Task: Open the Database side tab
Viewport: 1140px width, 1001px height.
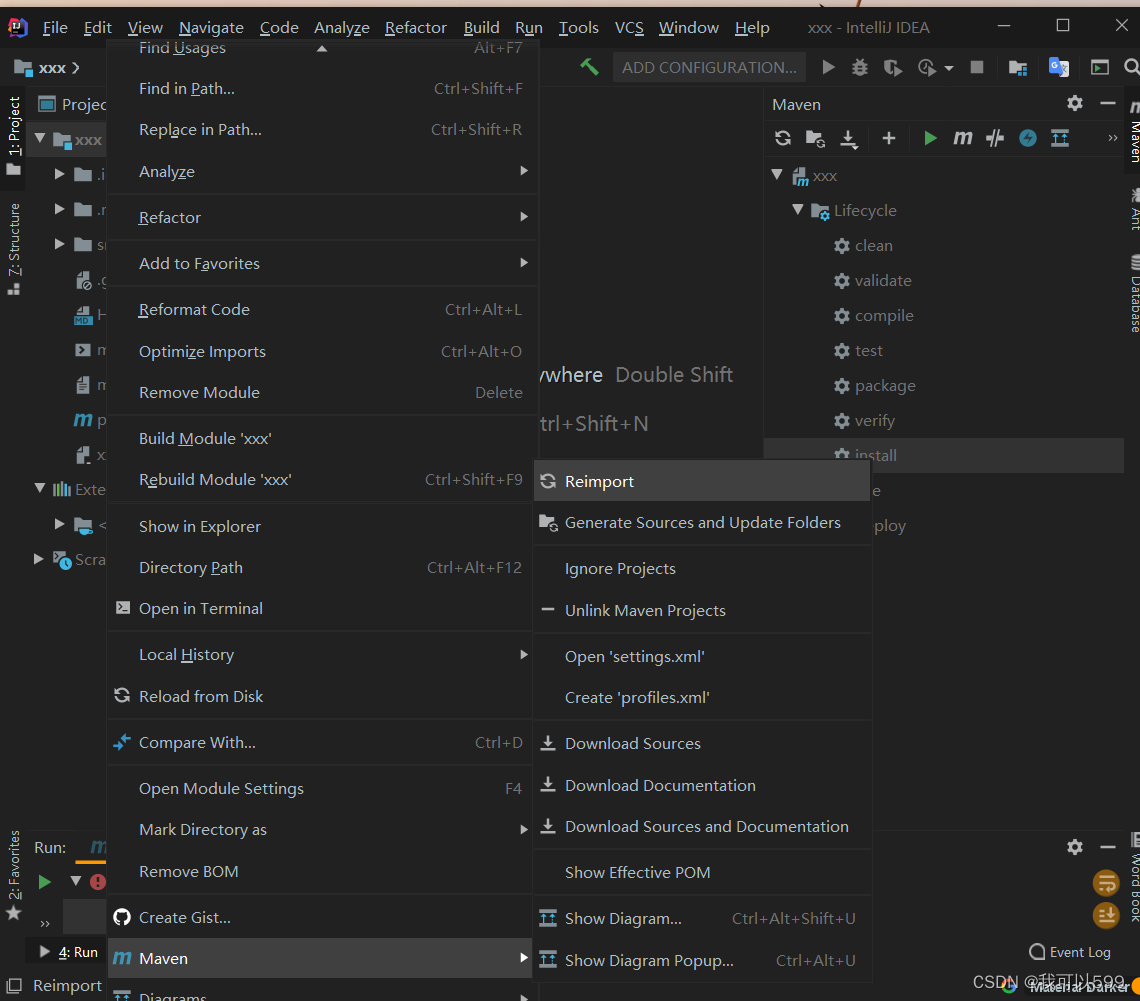Action: tap(1134, 294)
